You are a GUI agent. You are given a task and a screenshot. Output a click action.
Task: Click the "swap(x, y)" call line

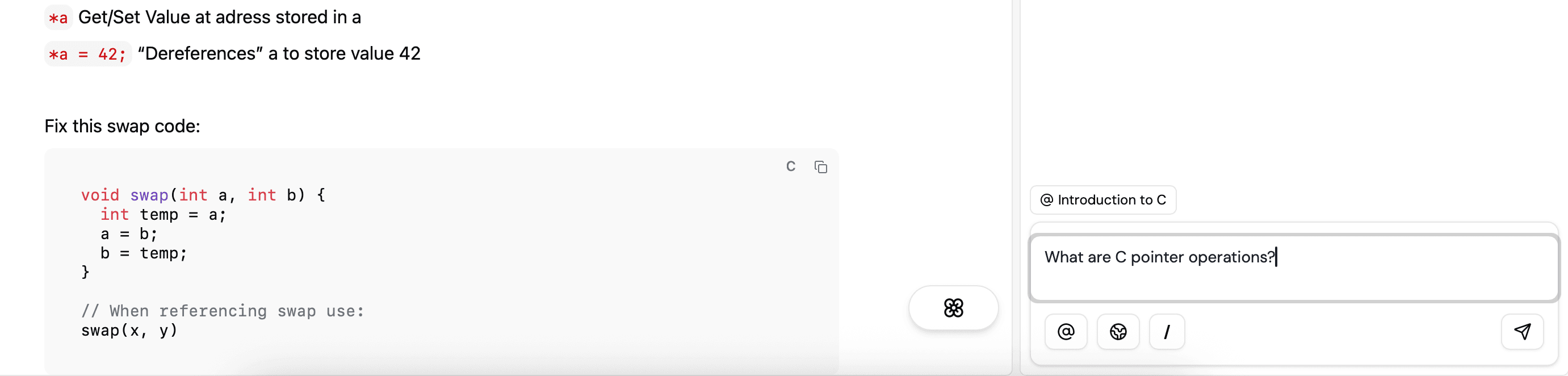pyautogui.click(x=129, y=331)
